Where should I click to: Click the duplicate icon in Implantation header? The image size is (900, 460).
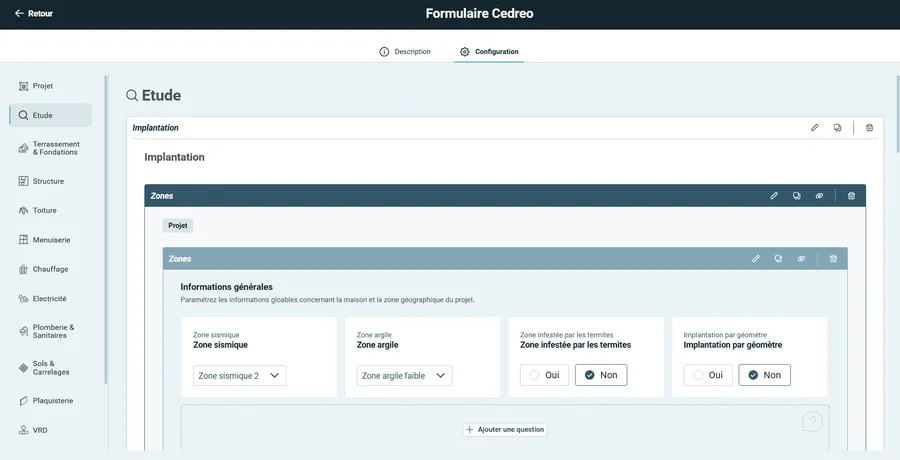pyautogui.click(x=837, y=128)
